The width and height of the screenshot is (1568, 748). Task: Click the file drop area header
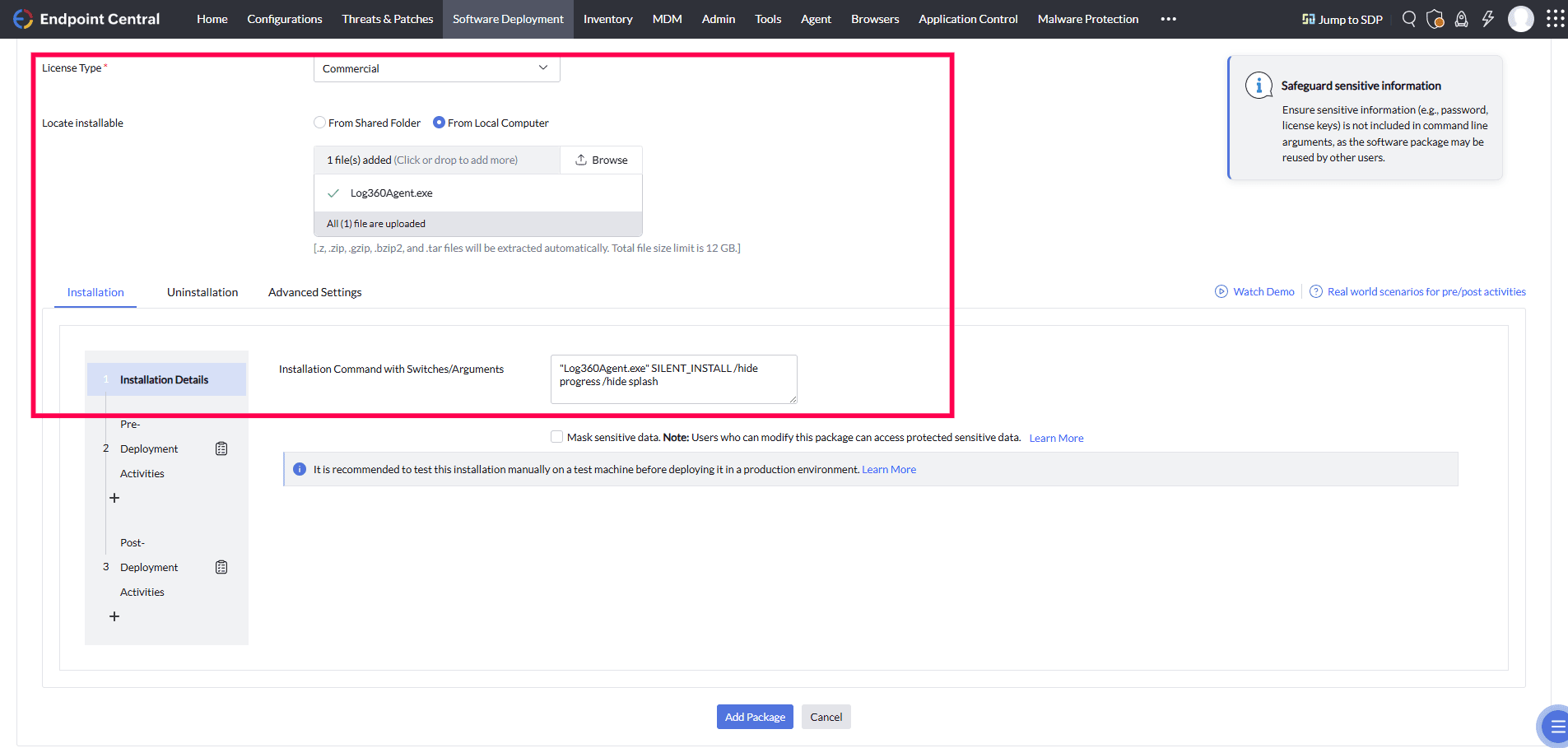[437, 160]
